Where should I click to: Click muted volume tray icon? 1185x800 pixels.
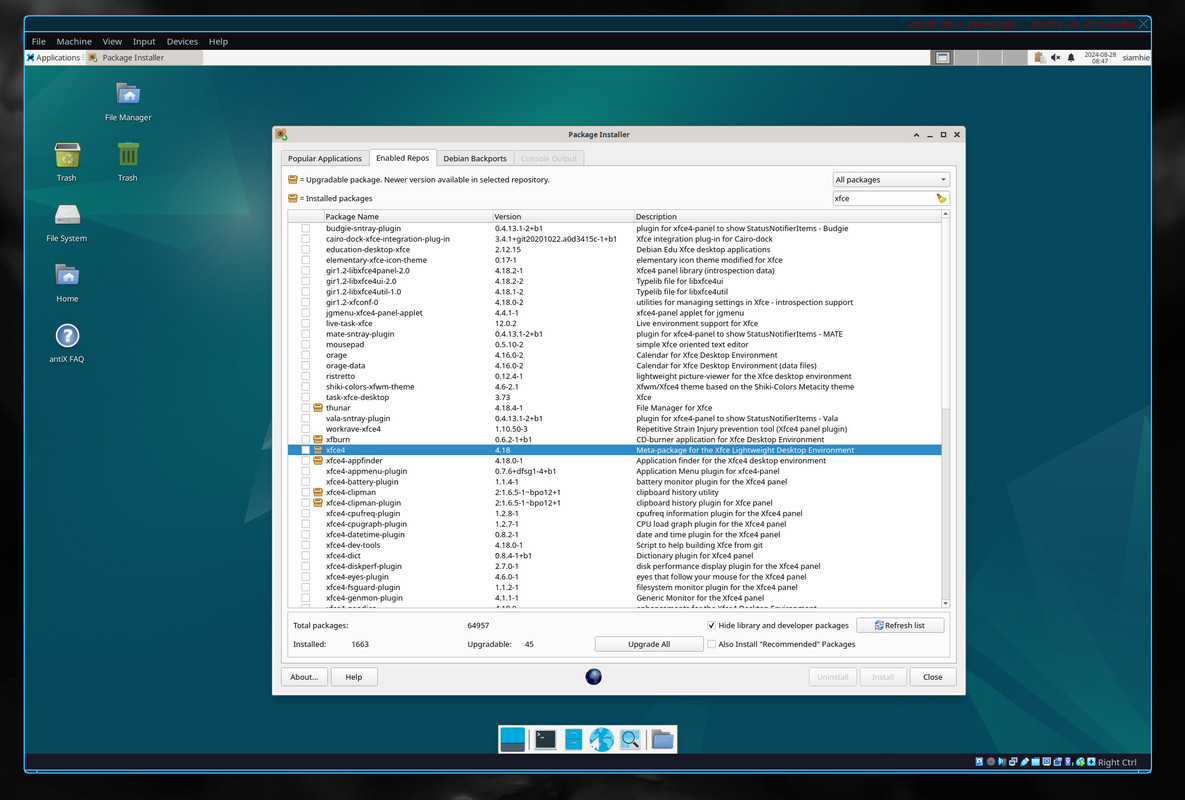1056,57
